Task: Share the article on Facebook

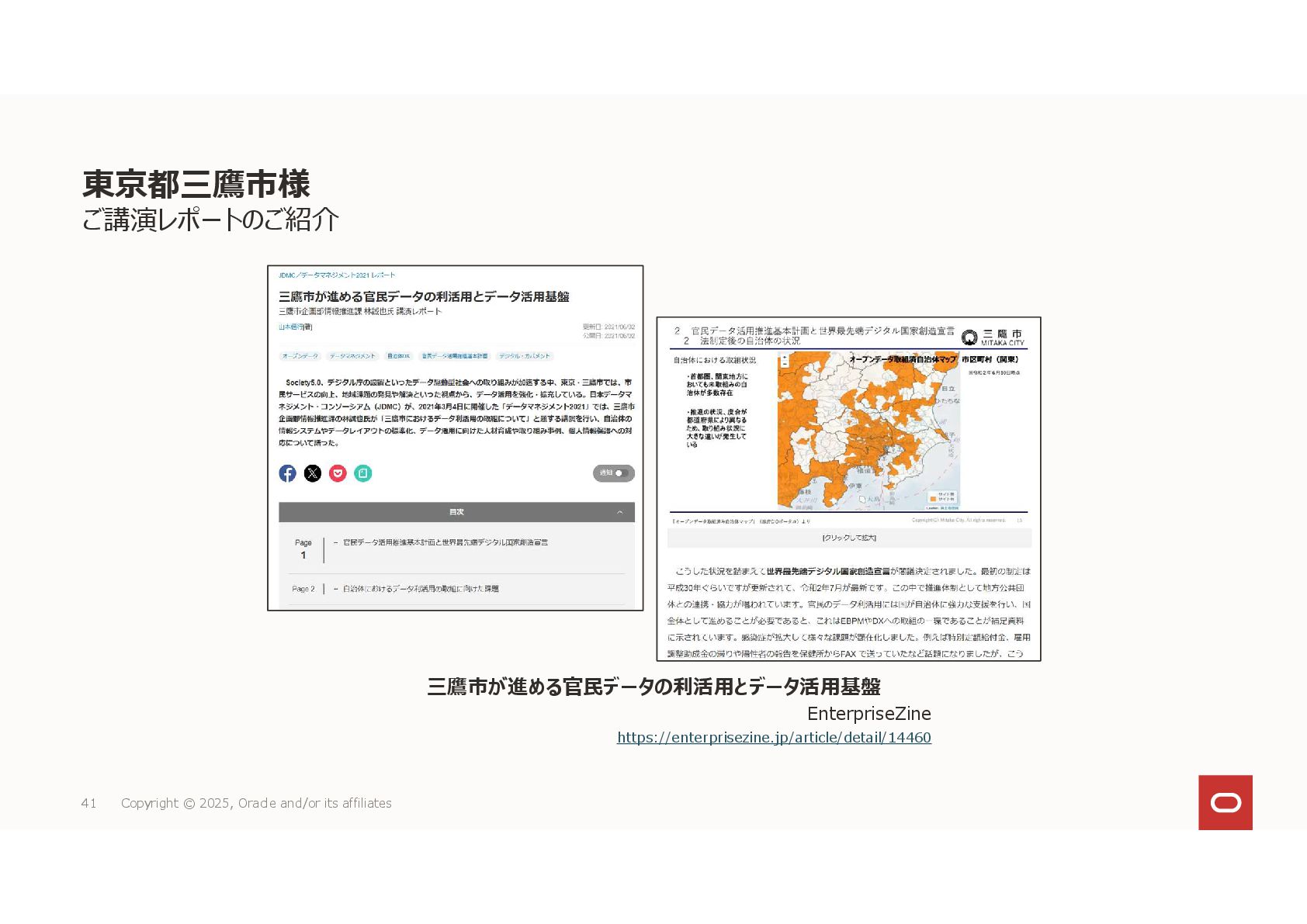Action: (287, 473)
